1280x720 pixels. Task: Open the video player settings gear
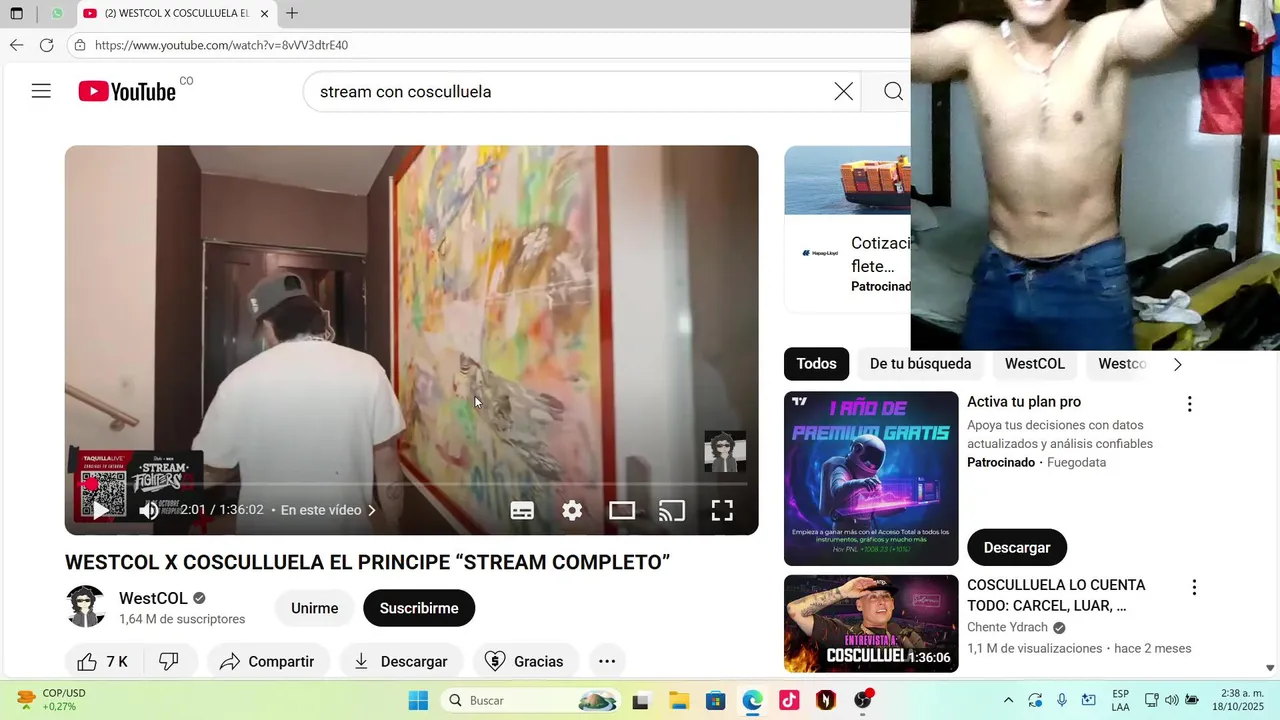[572, 510]
